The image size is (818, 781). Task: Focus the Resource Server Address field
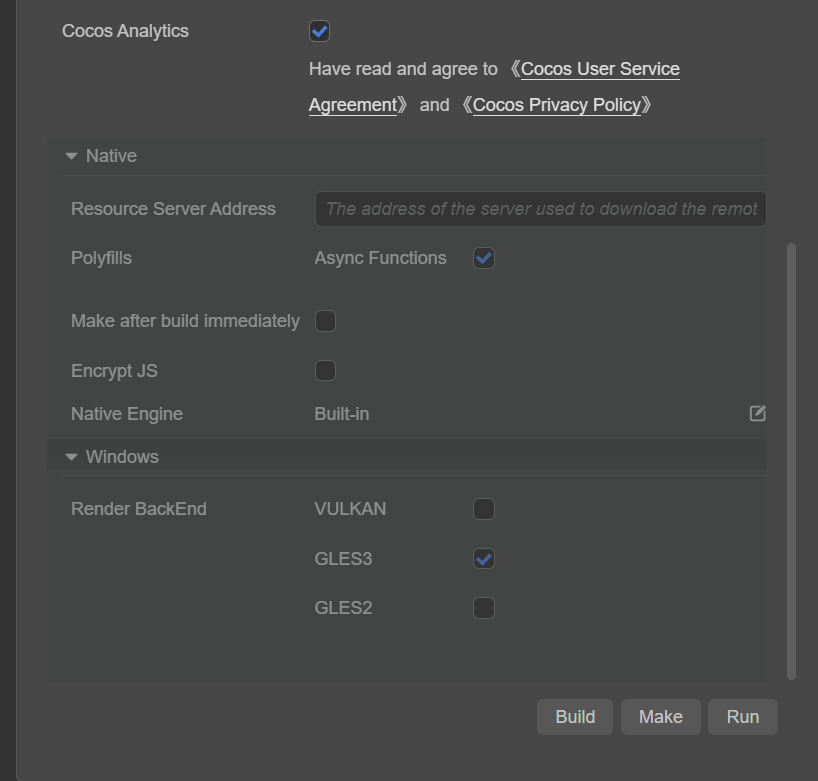click(540, 209)
